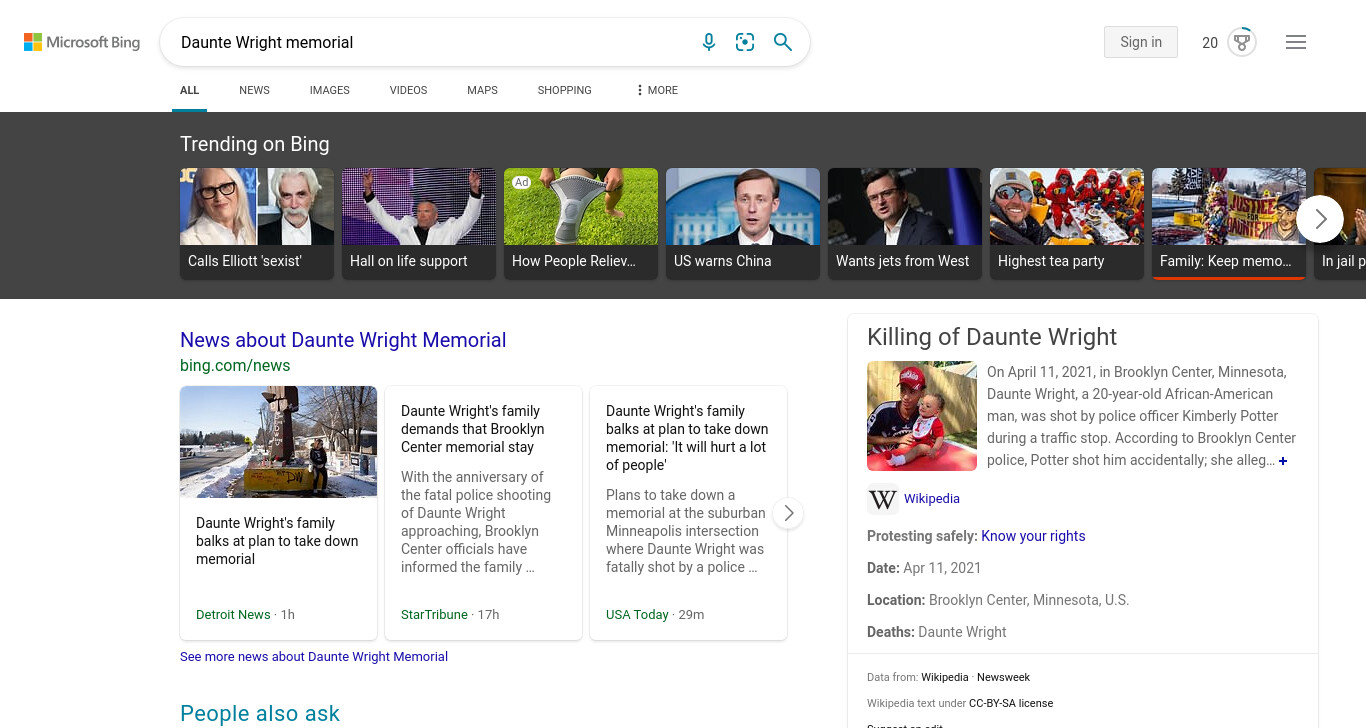Click the bing.com/news link
The height and width of the screenshot is (728, 1366).
tap(235, 366)
